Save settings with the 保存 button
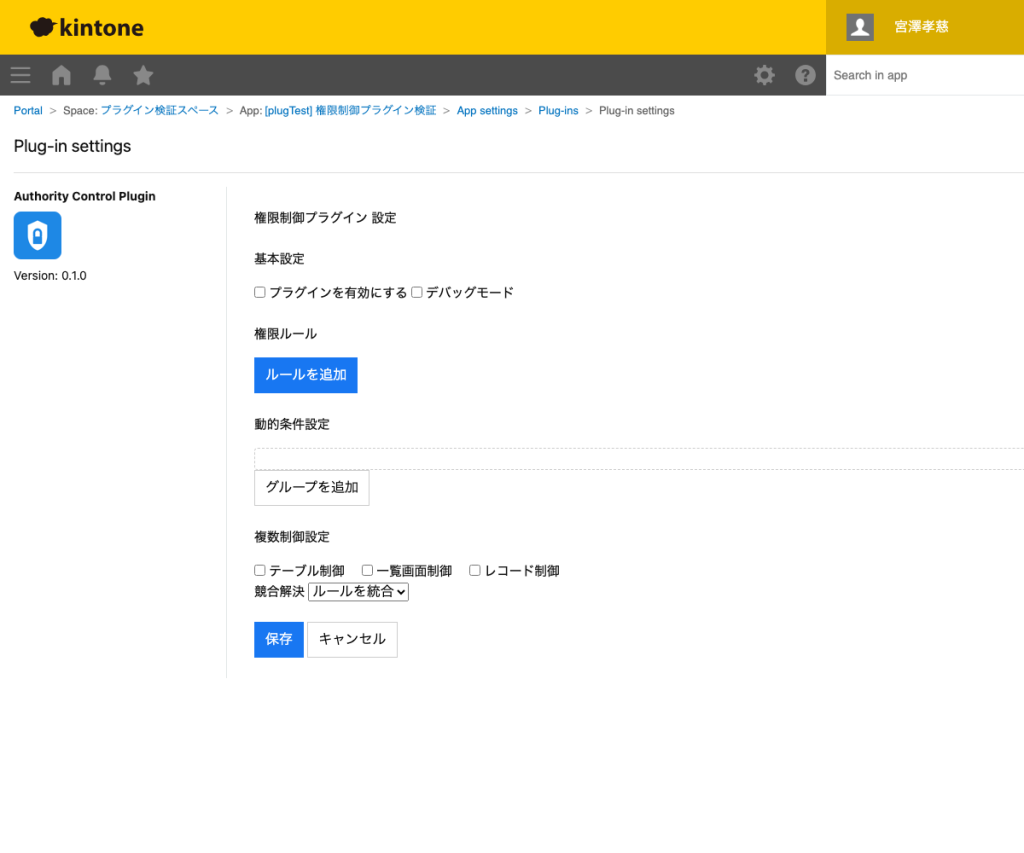This screenshot has height=853, width=1024. tap(278, 639)
